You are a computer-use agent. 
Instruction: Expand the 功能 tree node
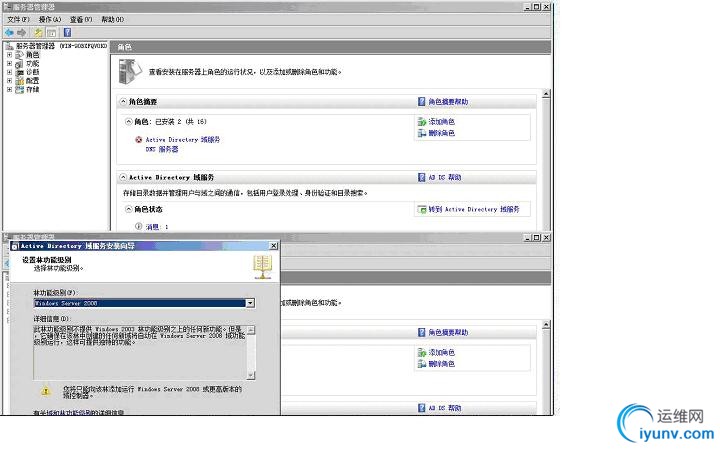[9, 63]
